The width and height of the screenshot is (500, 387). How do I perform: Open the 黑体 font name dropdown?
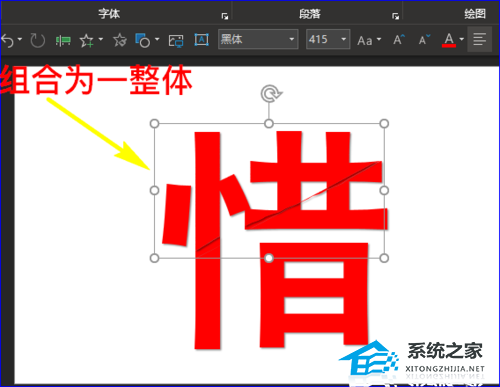coord(292,39)
